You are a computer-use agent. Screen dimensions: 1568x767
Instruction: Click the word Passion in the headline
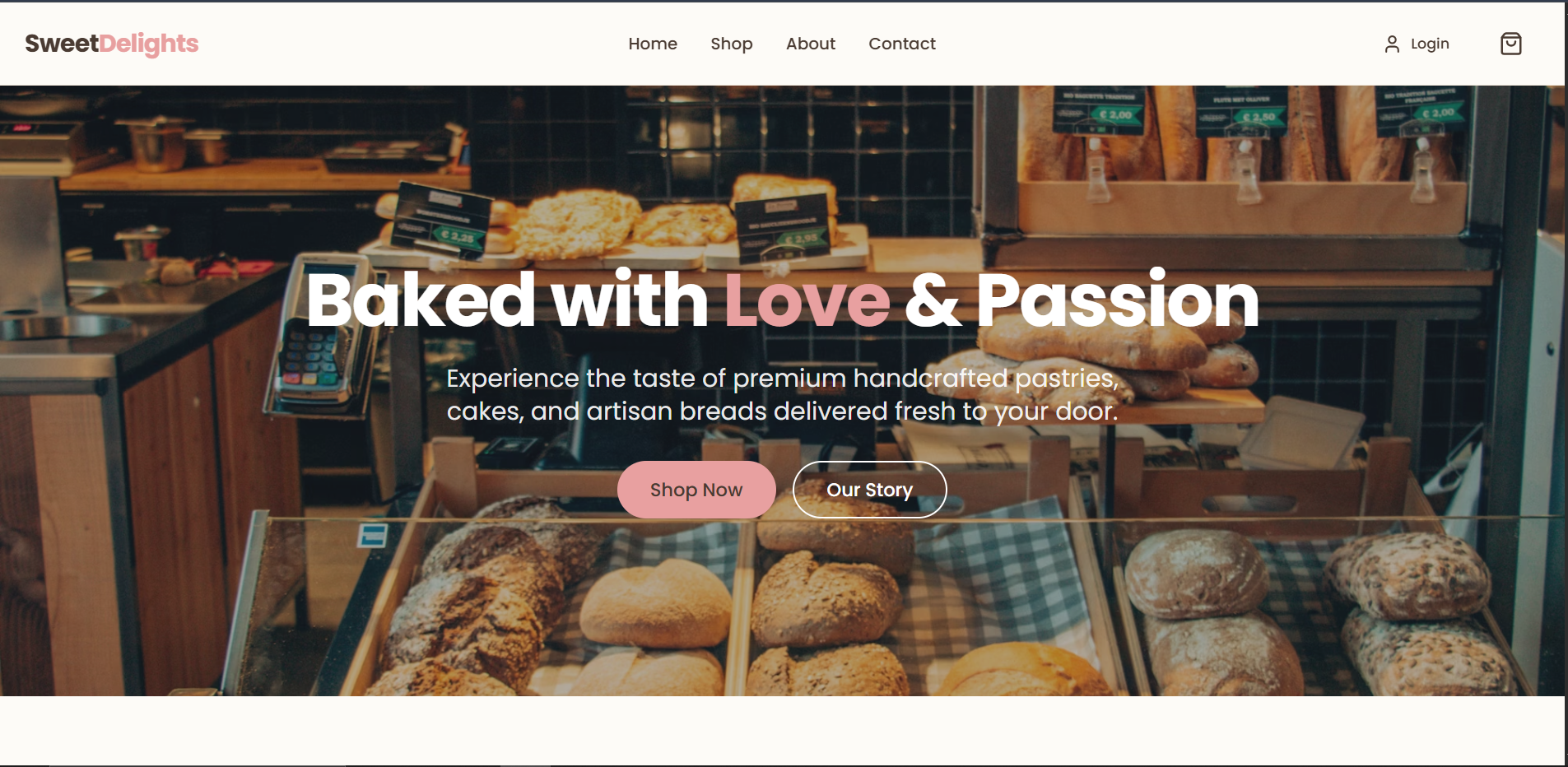point(1118,300)
